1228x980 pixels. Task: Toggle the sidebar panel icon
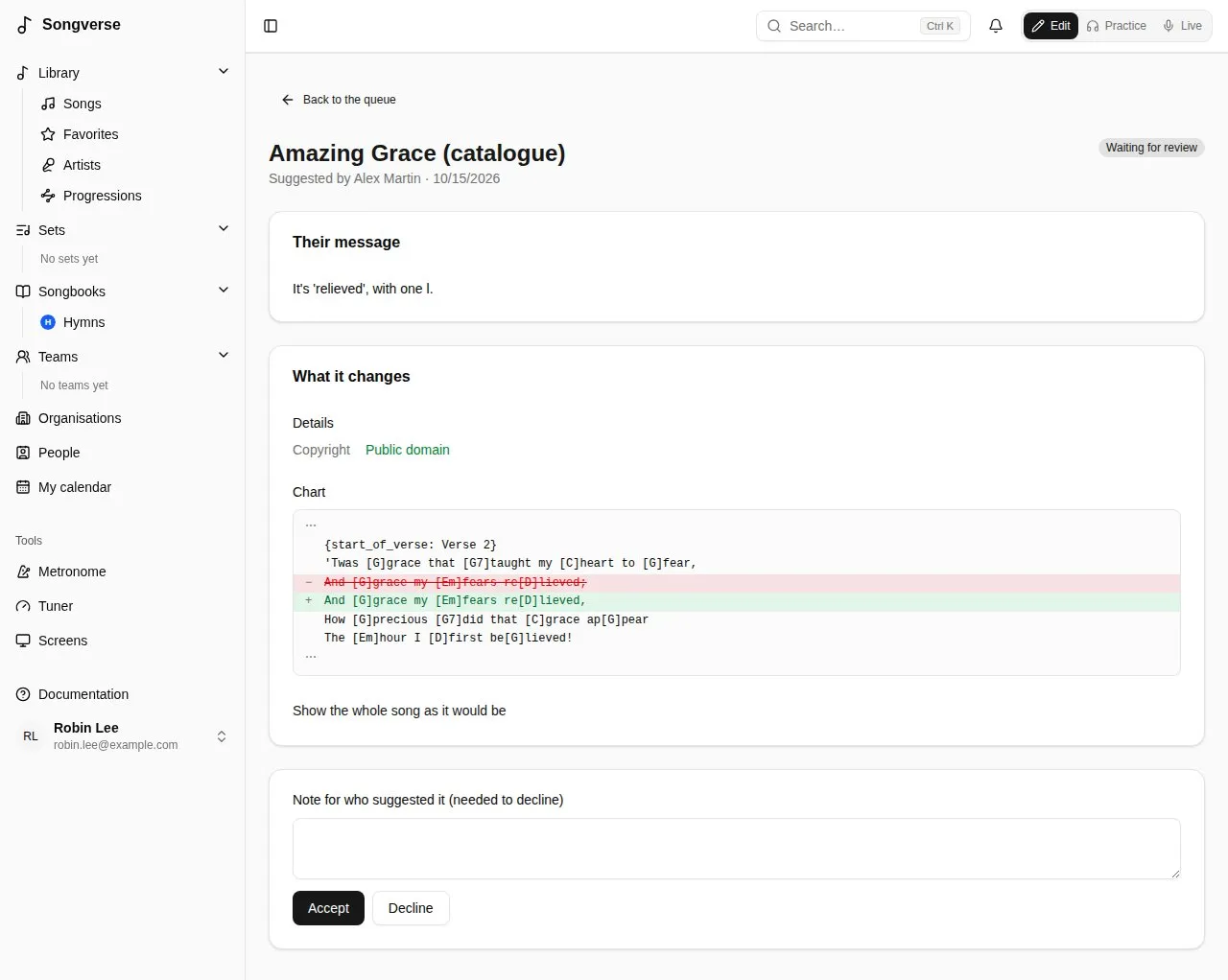point(271,26)
